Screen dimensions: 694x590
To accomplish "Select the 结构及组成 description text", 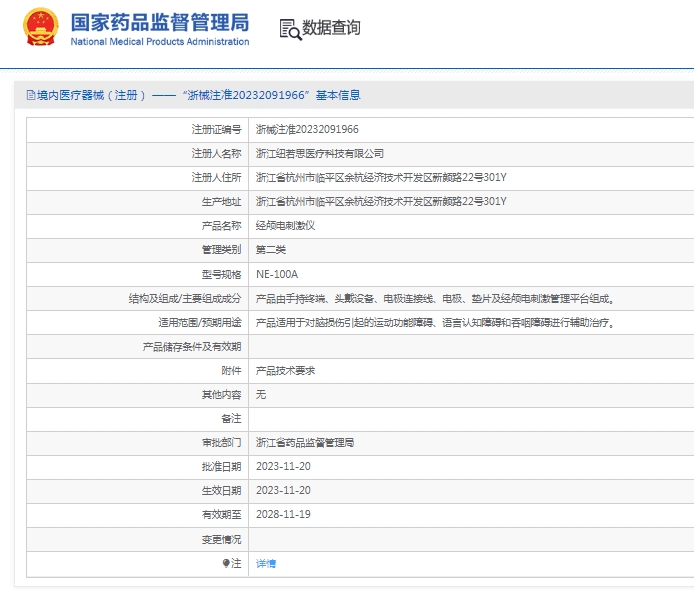I will click(x=435, y=299).
